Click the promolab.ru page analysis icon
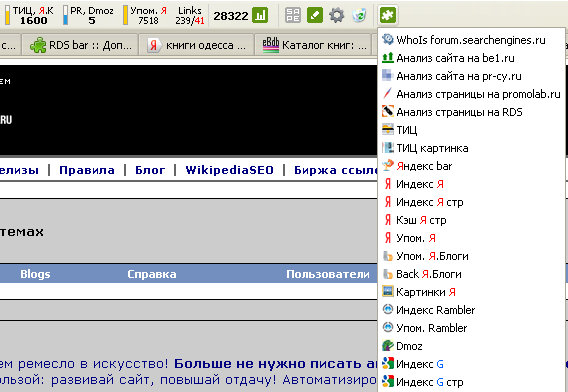The width and height of the screenshot is (568, 392). (x=388, y=93)
